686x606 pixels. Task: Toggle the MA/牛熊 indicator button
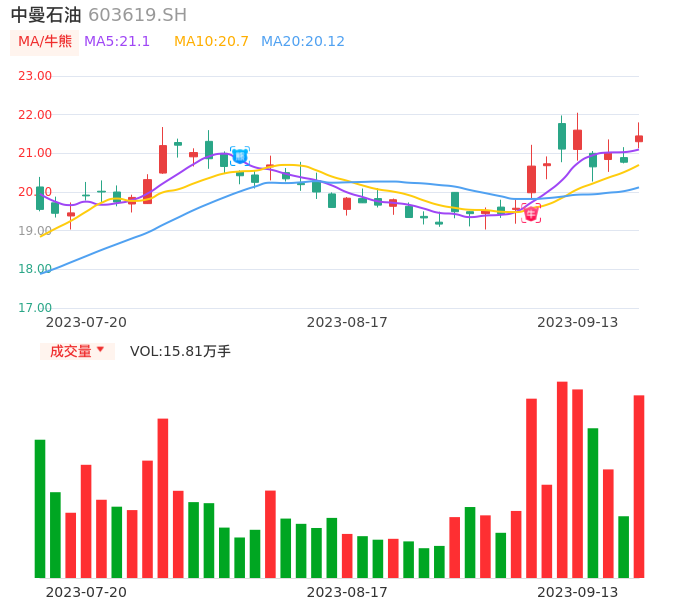[x=45, y=42]
